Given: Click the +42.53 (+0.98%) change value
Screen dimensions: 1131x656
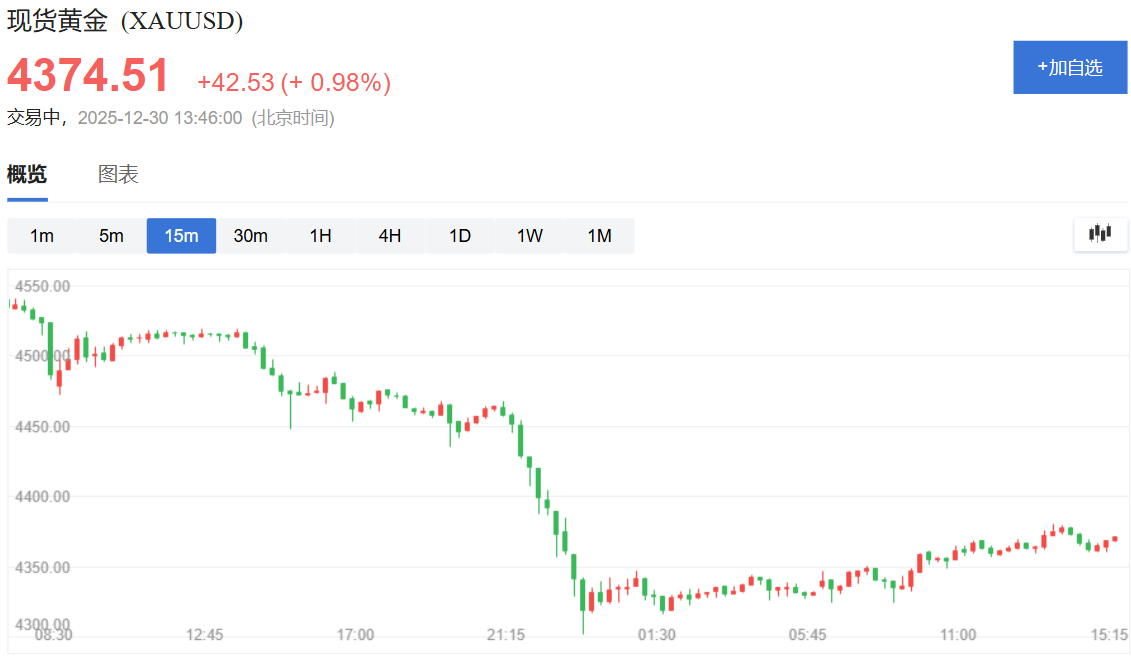Looking at the screenshot, I should pos(294,82).
